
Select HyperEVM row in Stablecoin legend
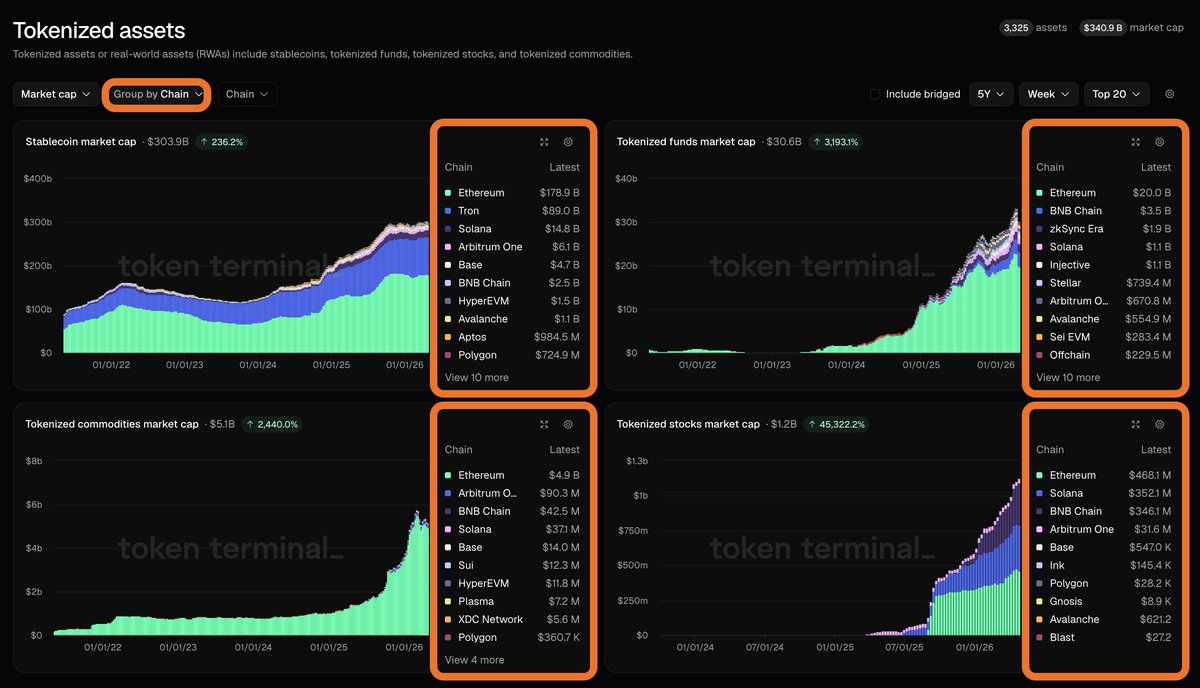coord(512,301)
